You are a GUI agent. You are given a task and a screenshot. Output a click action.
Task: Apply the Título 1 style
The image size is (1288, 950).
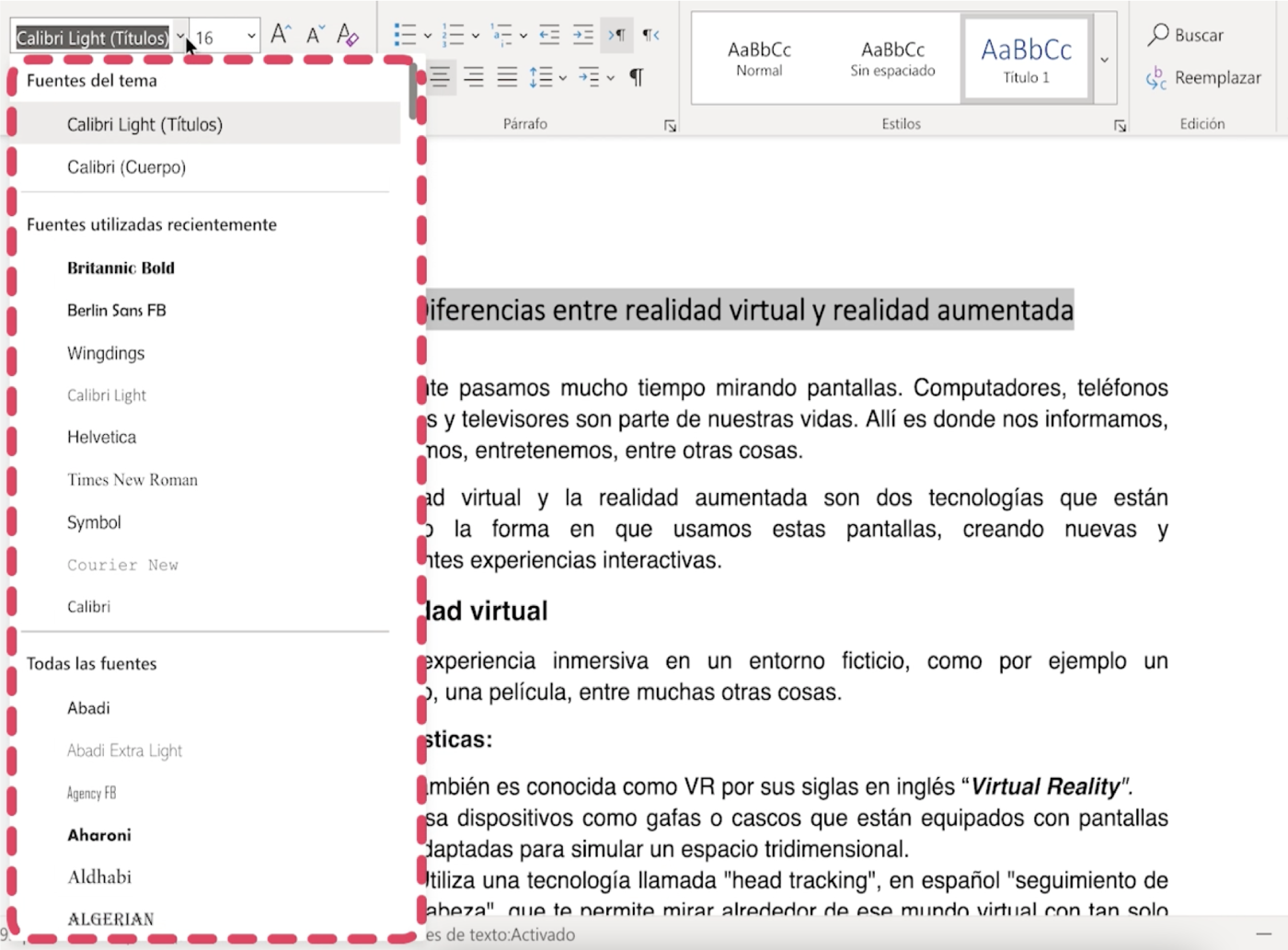pos(1027,59)
